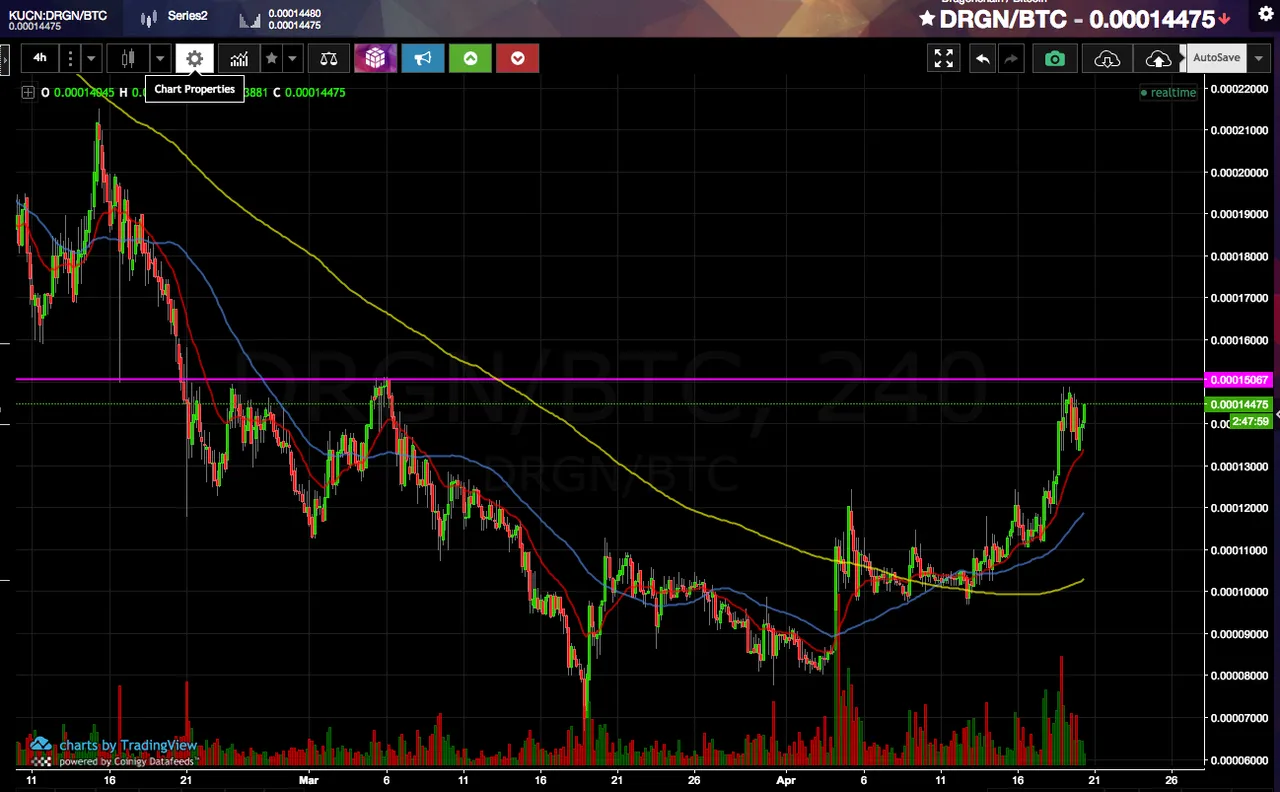Click the countdown timer 2:47:59 label
The height and width of the screenshot is (792, 1280).
(1250, 421)
